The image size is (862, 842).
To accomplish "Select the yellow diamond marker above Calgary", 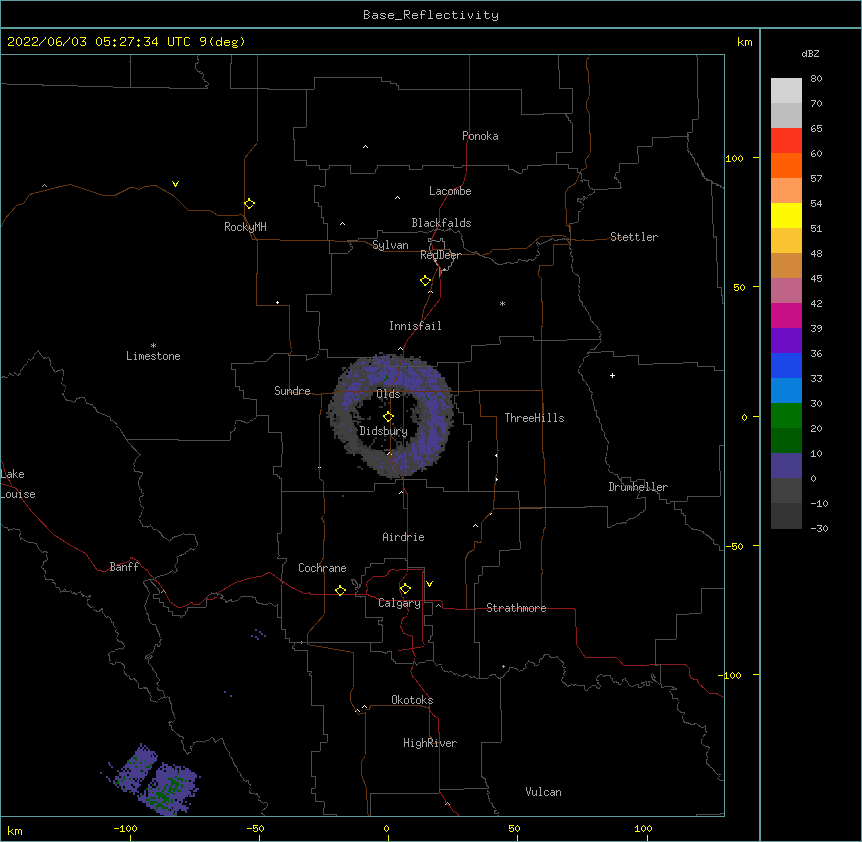I will click(405, 589).
